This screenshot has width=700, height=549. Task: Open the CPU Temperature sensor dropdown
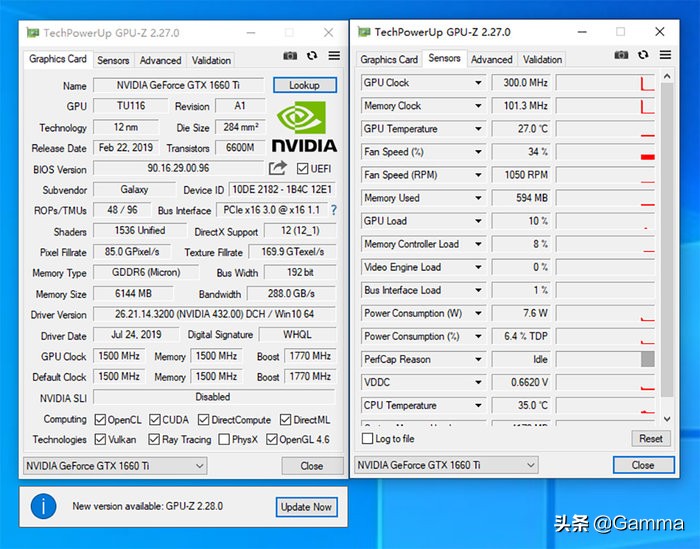478,405
